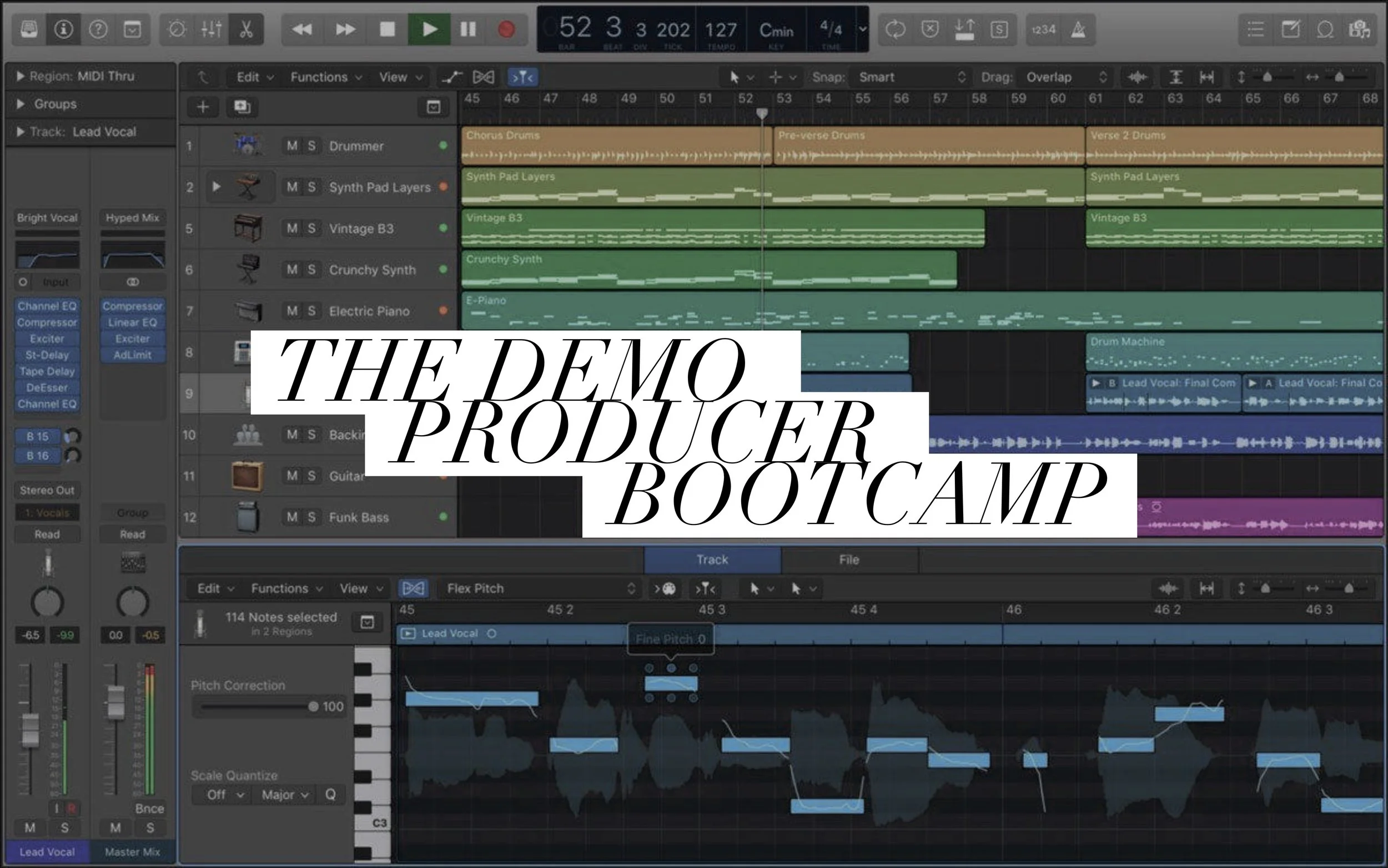Switch to the File tab in the editor
The image size is (1388, 868).
pos(849,559)
